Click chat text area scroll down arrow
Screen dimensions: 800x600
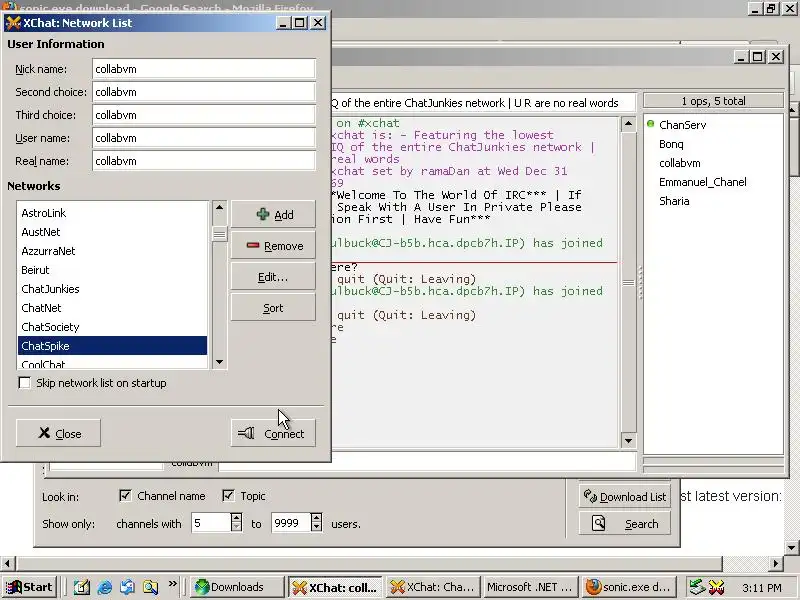629,441
